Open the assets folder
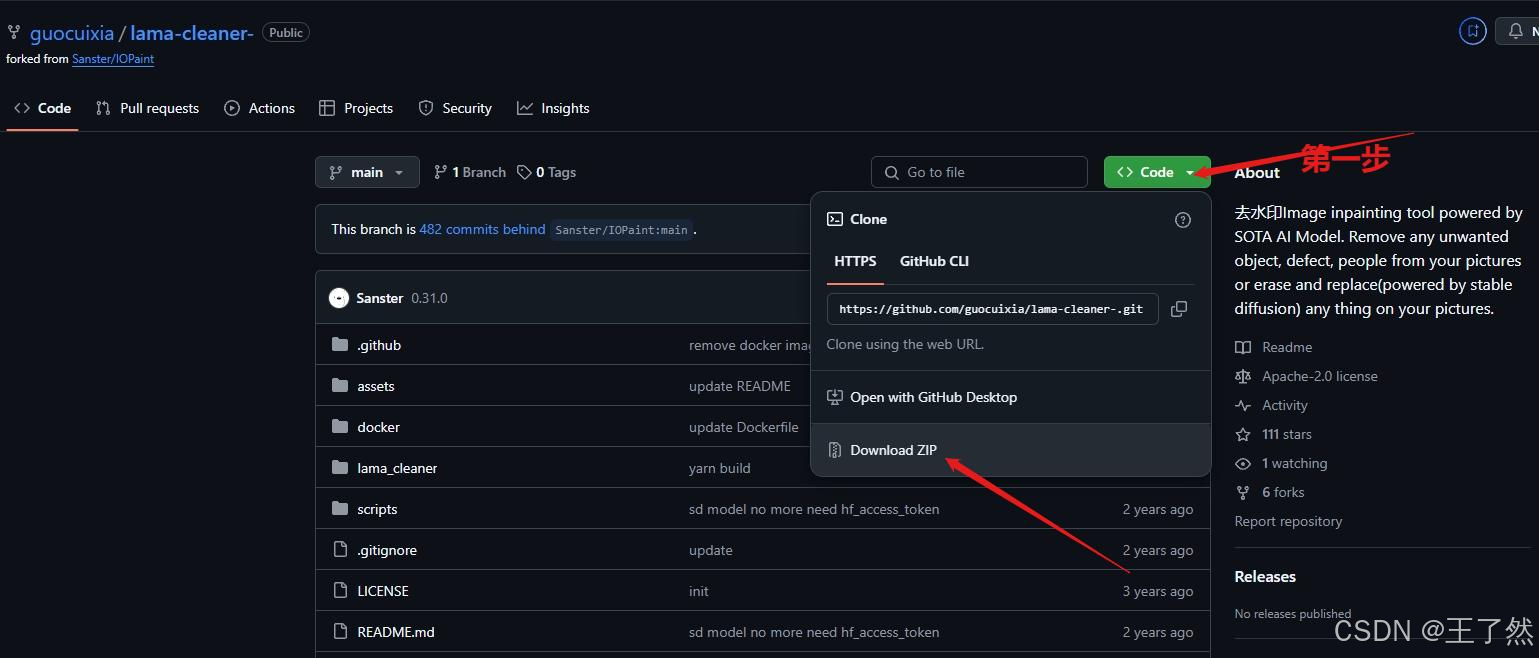 [376, 386]
